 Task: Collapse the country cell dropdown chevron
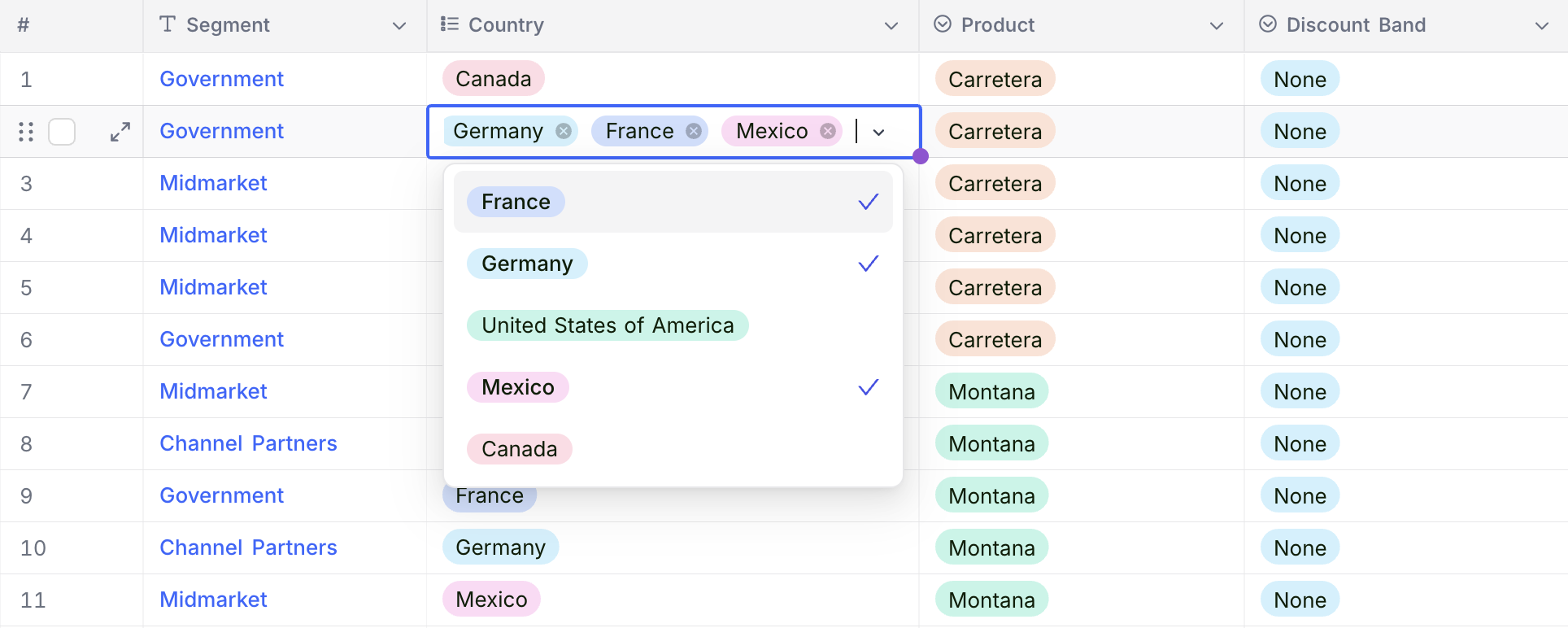(878, 132)
